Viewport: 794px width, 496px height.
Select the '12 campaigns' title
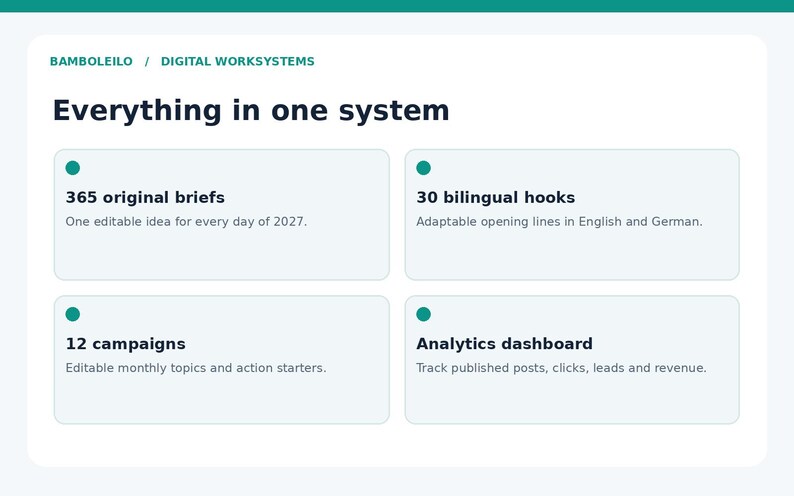[125, 344]
